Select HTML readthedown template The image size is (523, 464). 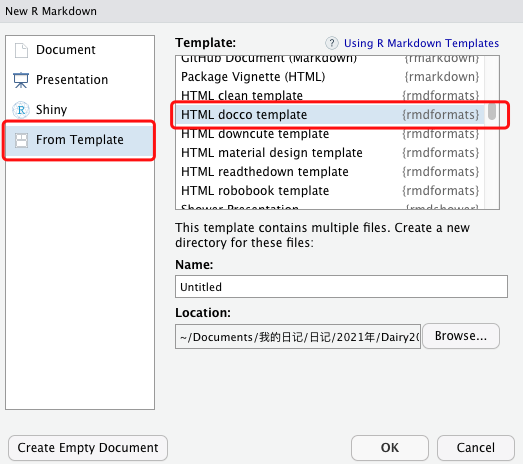pos(330,172)
